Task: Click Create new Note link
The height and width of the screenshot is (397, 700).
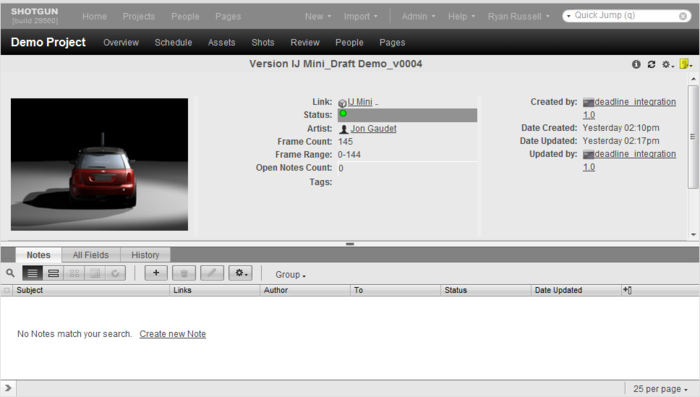Action: tap(172, 334)
